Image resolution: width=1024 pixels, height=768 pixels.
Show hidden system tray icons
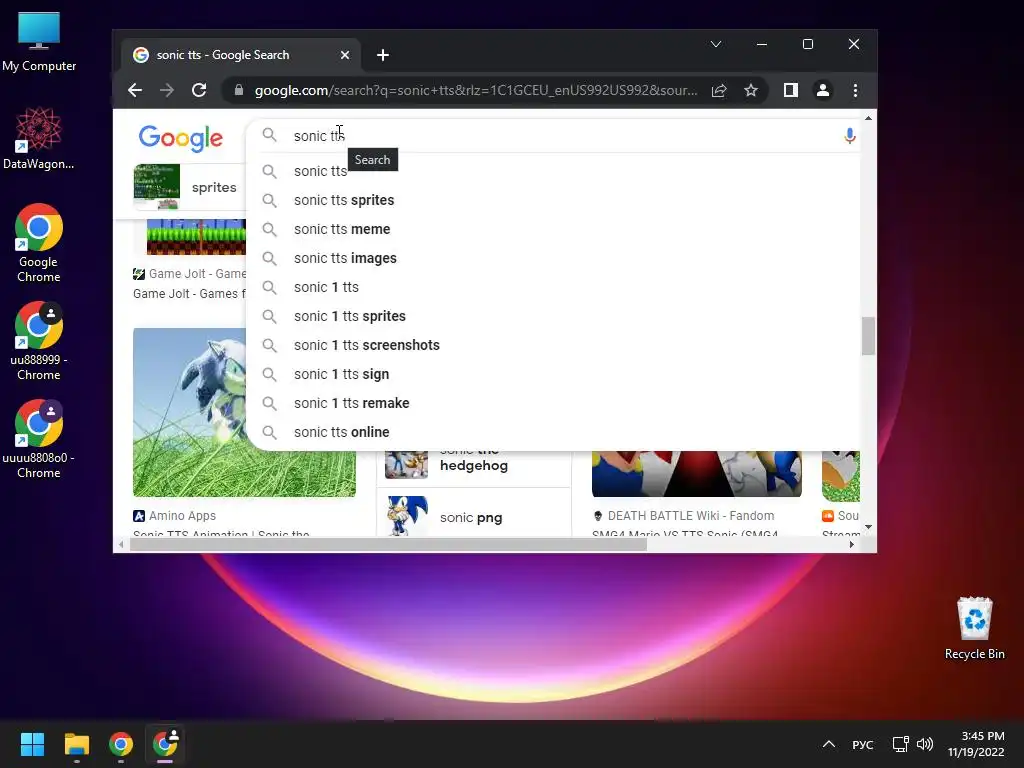pos(829,744)
